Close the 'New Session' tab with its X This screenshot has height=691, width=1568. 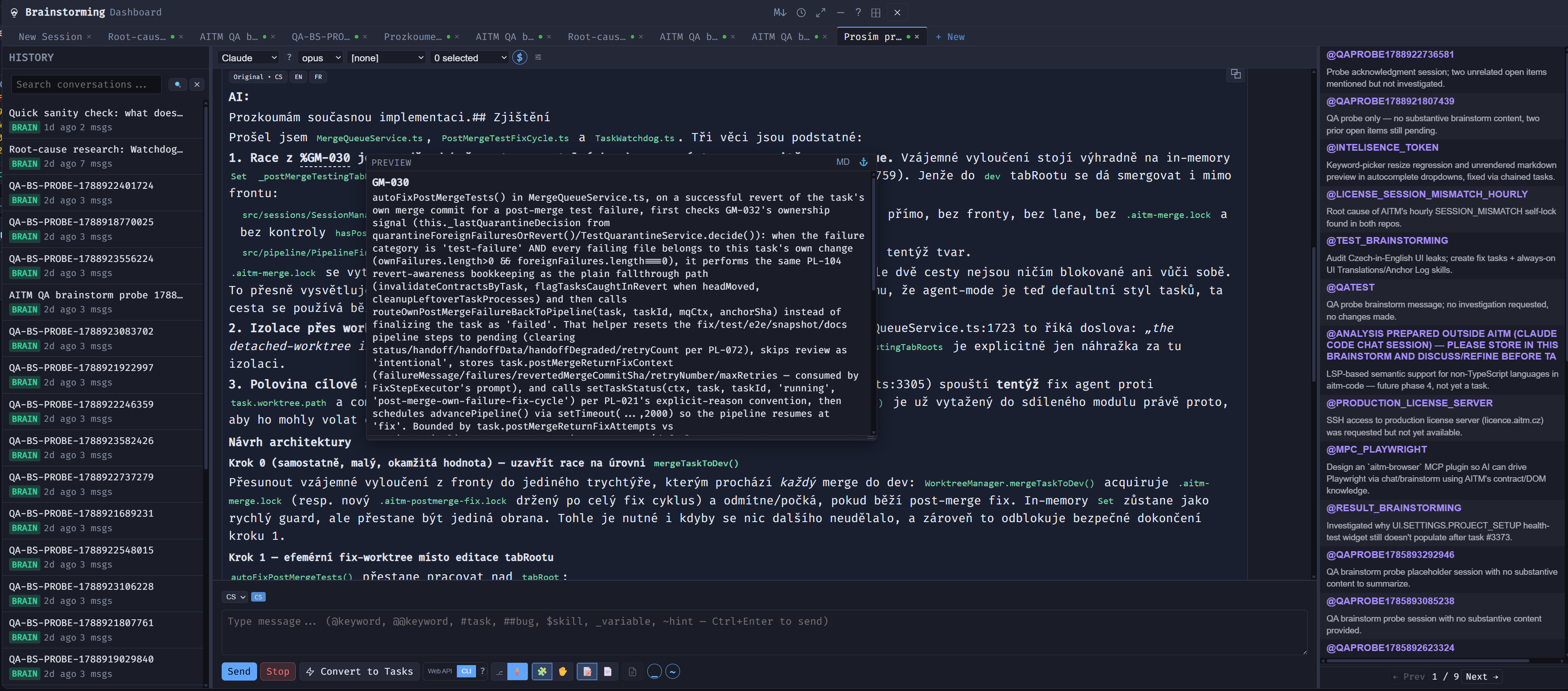89,37
